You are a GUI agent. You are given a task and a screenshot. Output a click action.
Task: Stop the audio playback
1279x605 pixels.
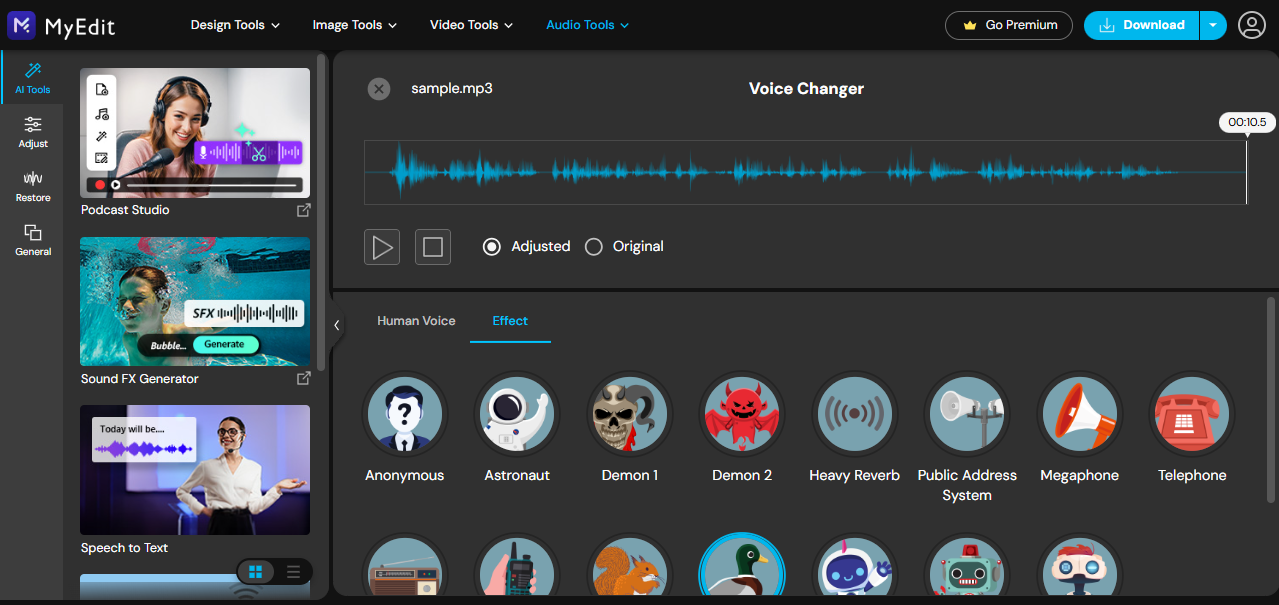(433, 247)
